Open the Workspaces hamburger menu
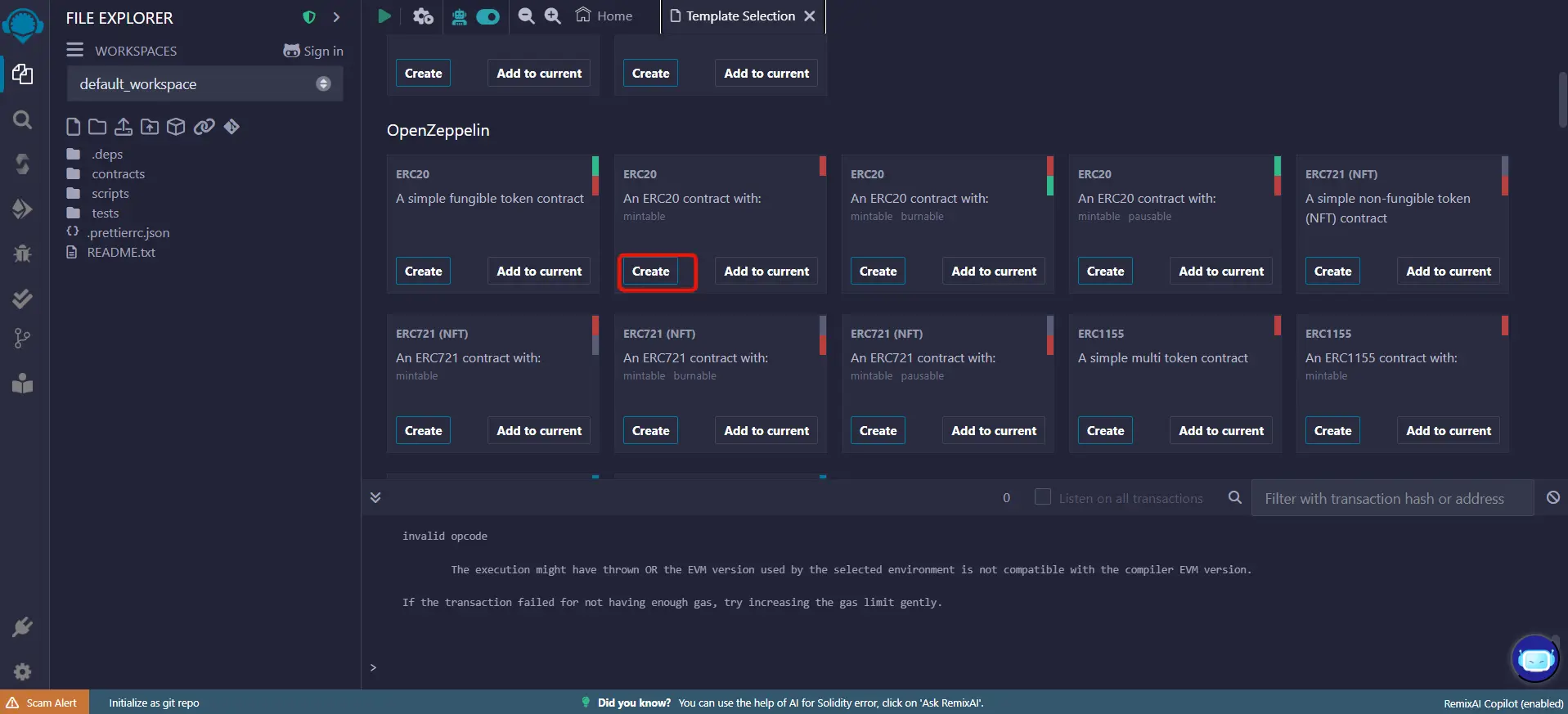Image resolution: width=1568 pixels, height=714 pixels. pyautogui.click(x=75, y=50)
